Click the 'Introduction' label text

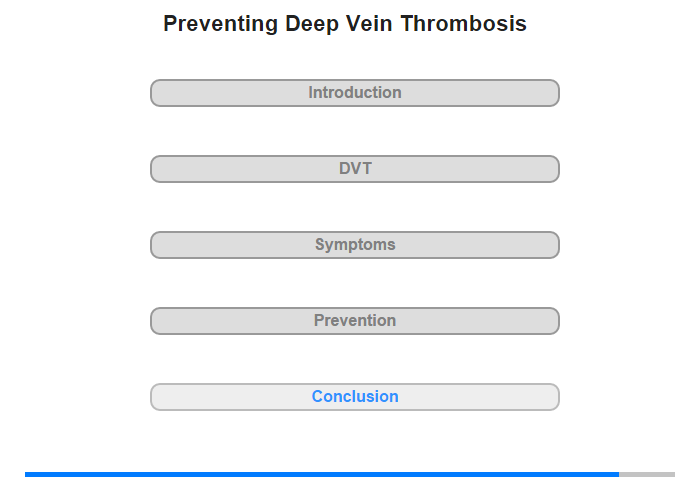[x=355, y=93]
